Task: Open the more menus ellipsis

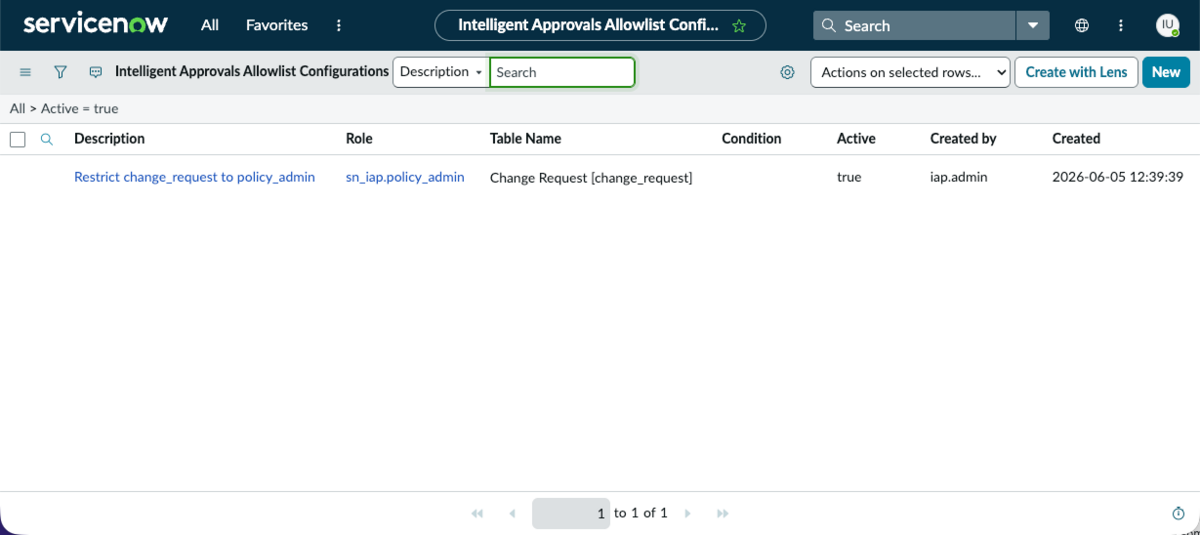Action: click(x=339, y=25)
